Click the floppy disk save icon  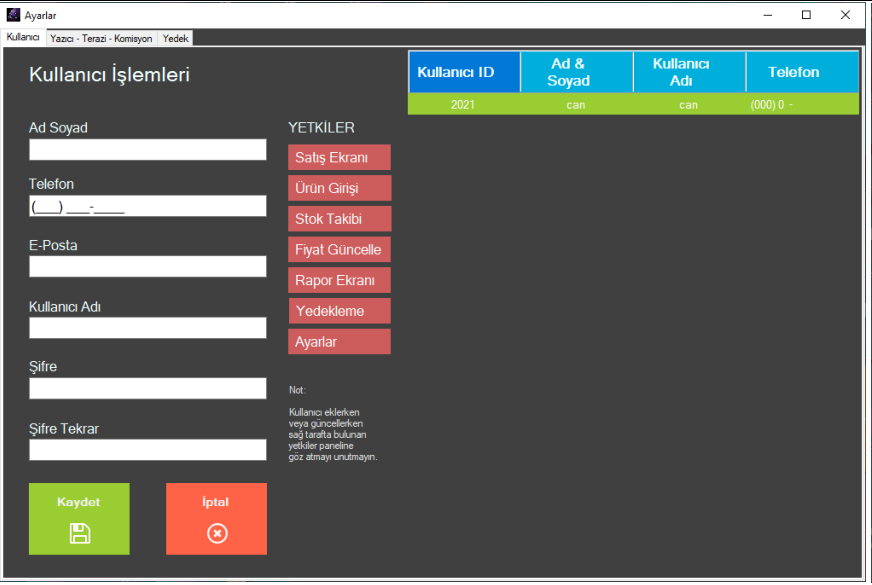click(x=79, y=533)
